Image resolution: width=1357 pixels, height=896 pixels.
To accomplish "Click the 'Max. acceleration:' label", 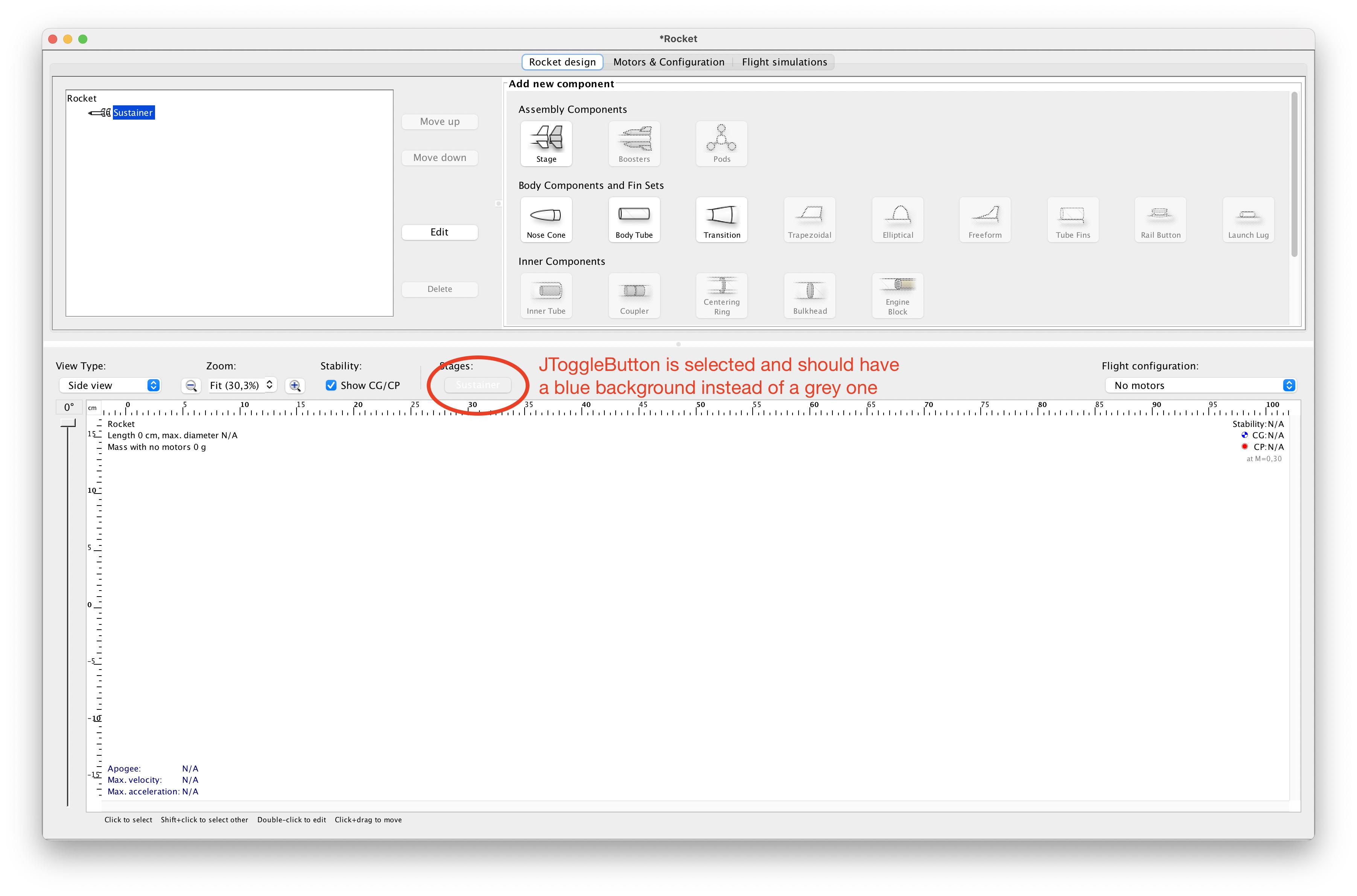I will [143, 791].
